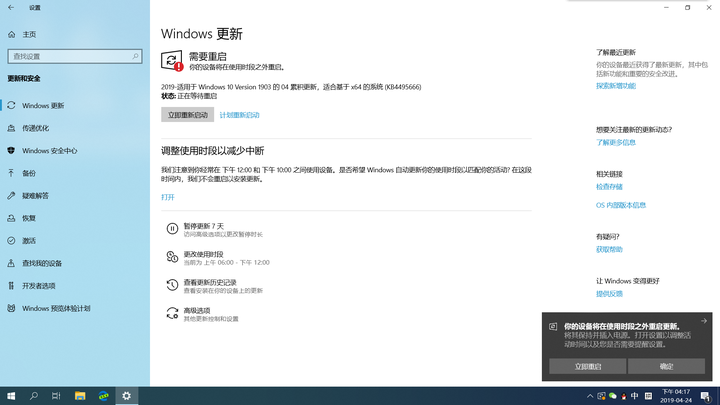Expand the hidden tray icons chevron
Screen dimensions: 720x405
[590, 396]
